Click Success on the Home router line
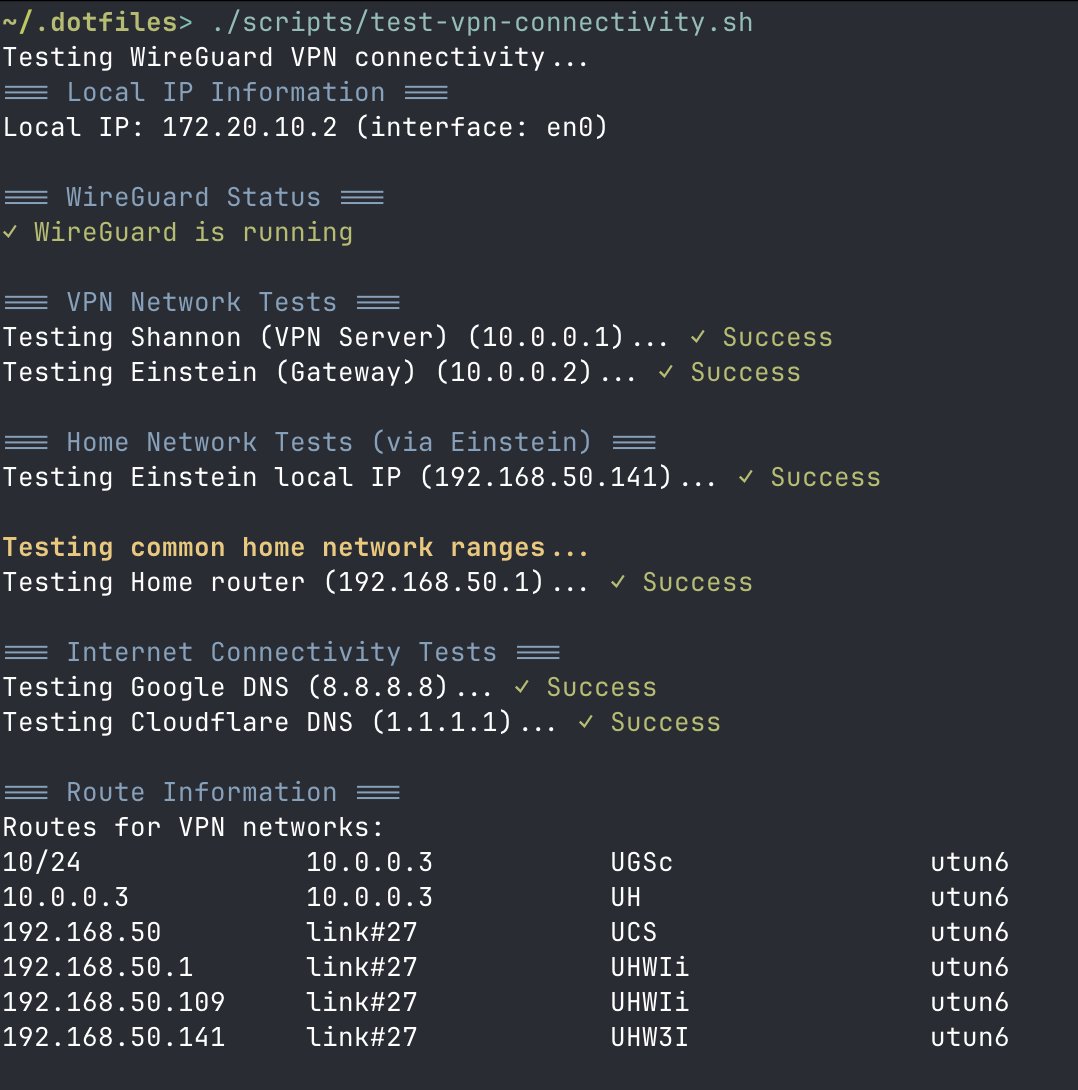Image resolution: width=1078 pixels, height=1090 pixels. (698, 582)
